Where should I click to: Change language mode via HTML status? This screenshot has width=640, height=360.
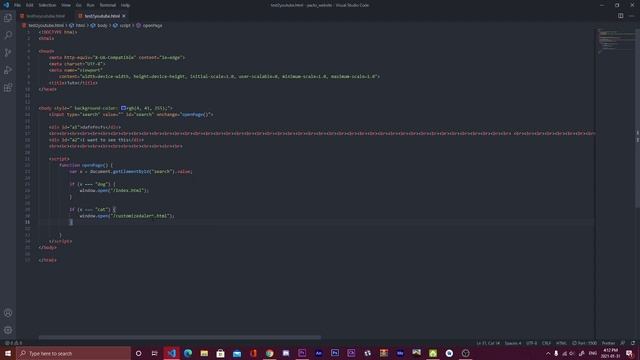[x=561, y=343]
